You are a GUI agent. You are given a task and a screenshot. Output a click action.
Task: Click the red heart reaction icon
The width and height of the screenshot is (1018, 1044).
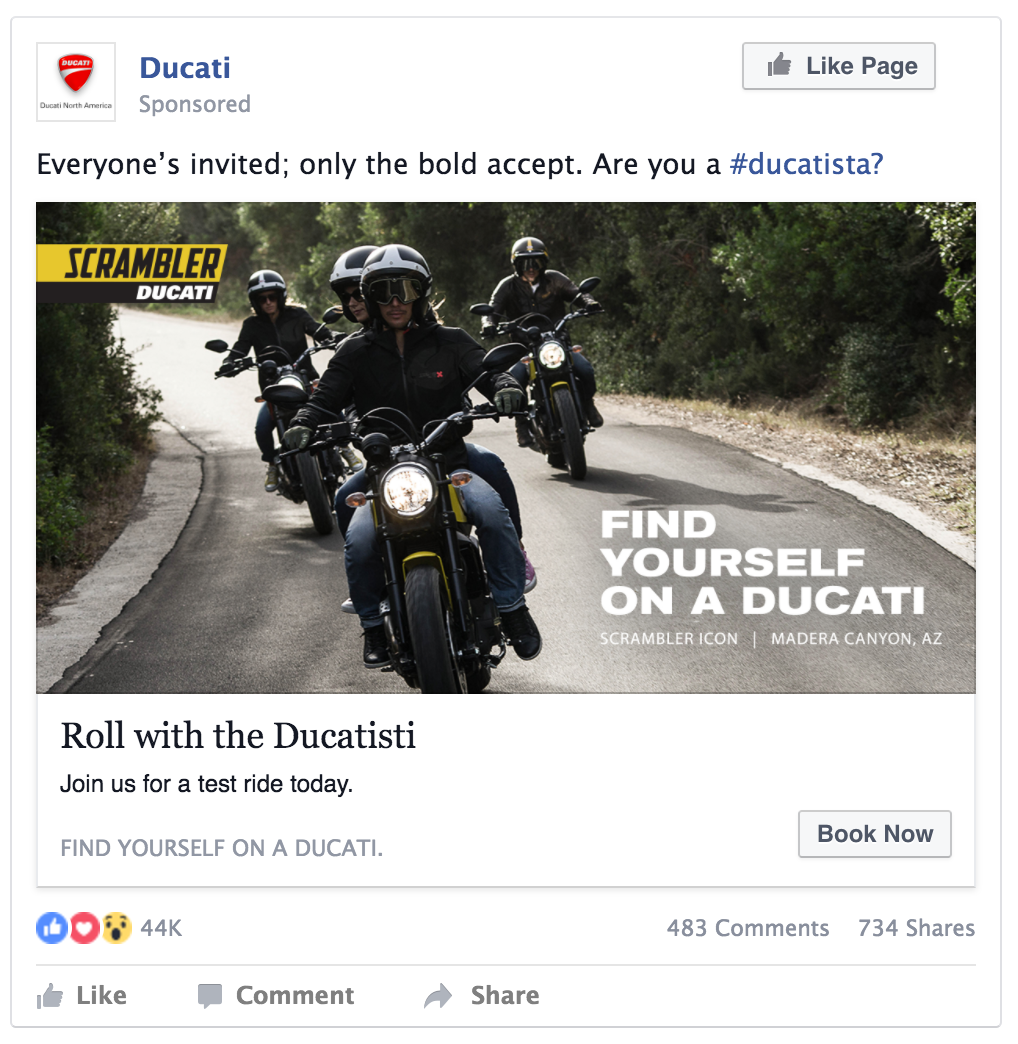(84, 927)
